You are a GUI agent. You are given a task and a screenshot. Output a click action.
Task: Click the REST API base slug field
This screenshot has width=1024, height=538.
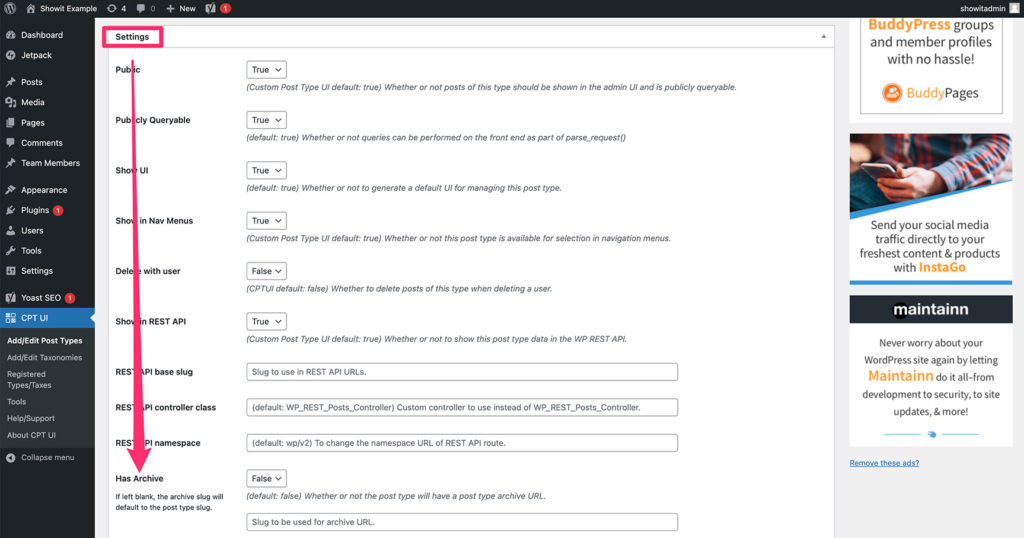tap(462, 372)
